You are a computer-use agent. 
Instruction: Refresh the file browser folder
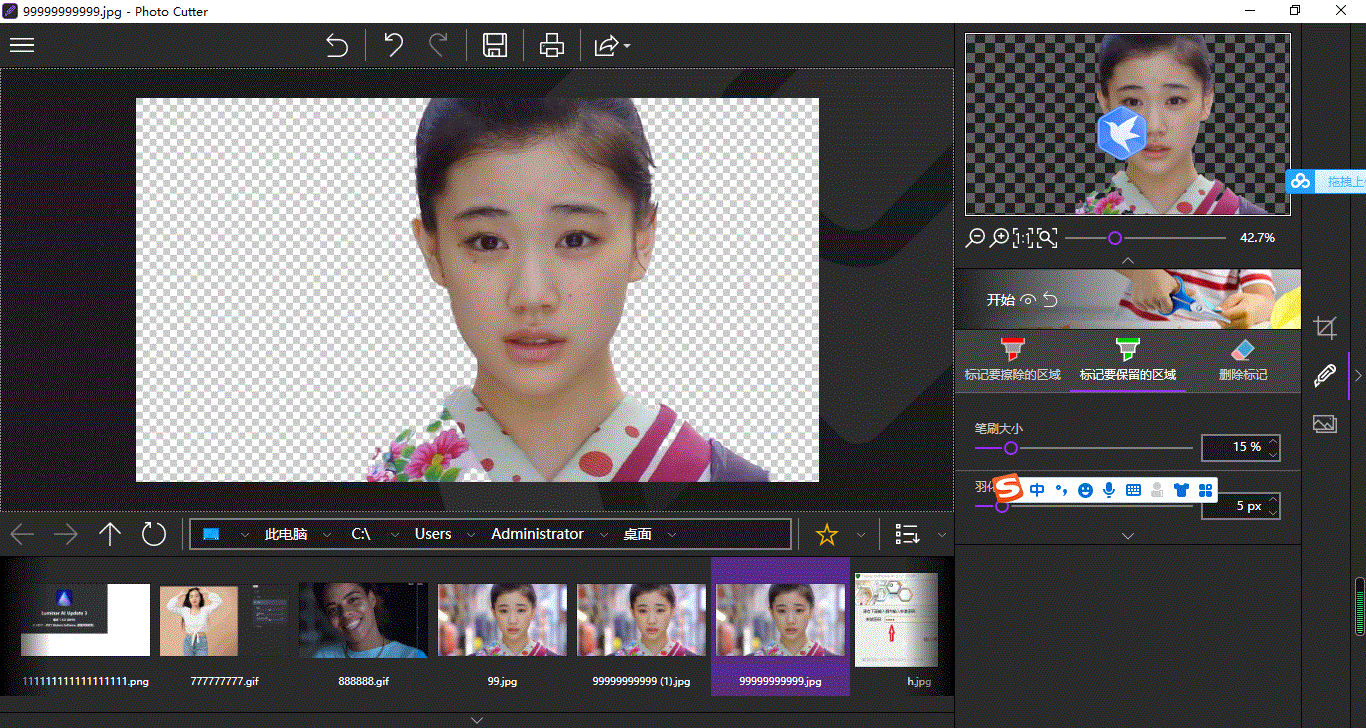tap(154, 534)
